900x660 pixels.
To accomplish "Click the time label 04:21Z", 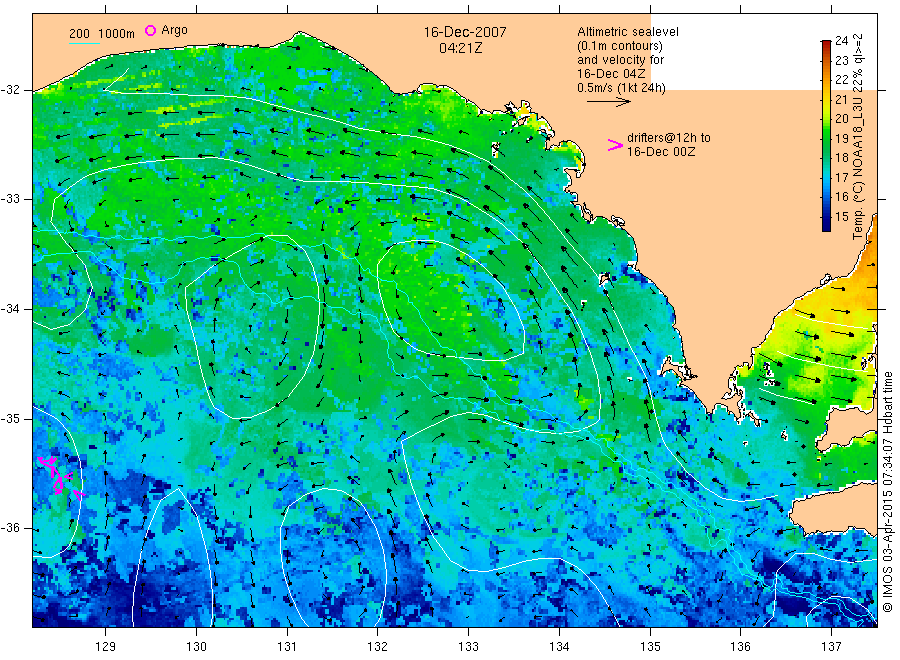I will point(460,48).
